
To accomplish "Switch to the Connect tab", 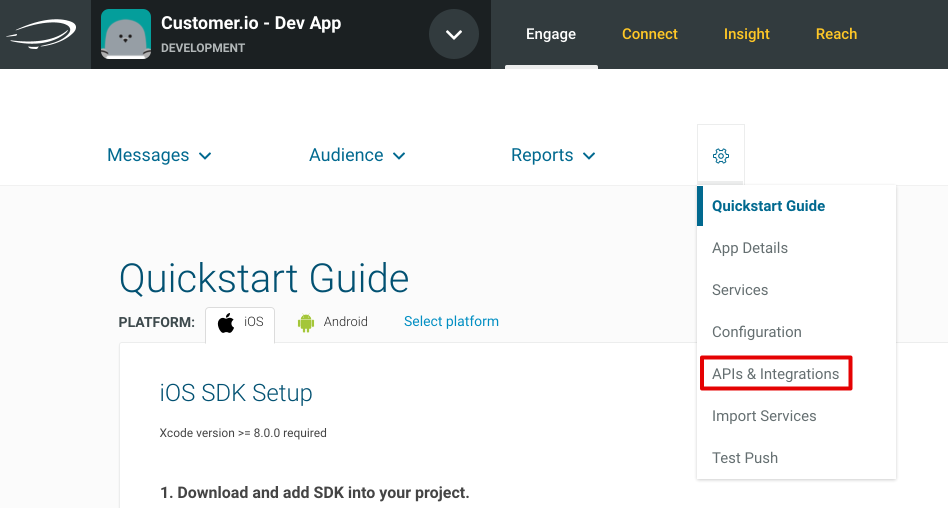I will (650, 34).
